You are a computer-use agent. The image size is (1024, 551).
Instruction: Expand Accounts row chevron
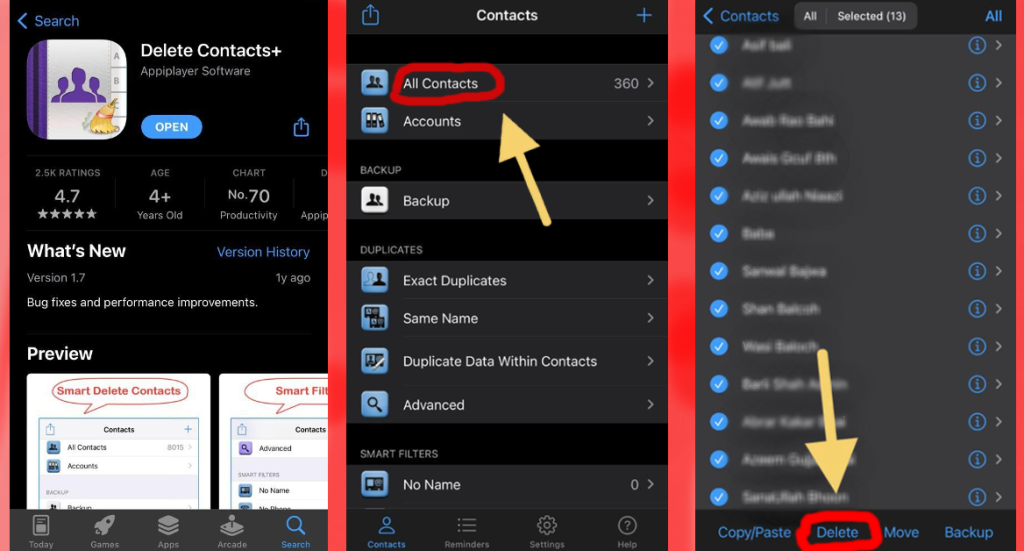(x=650, y=121)
